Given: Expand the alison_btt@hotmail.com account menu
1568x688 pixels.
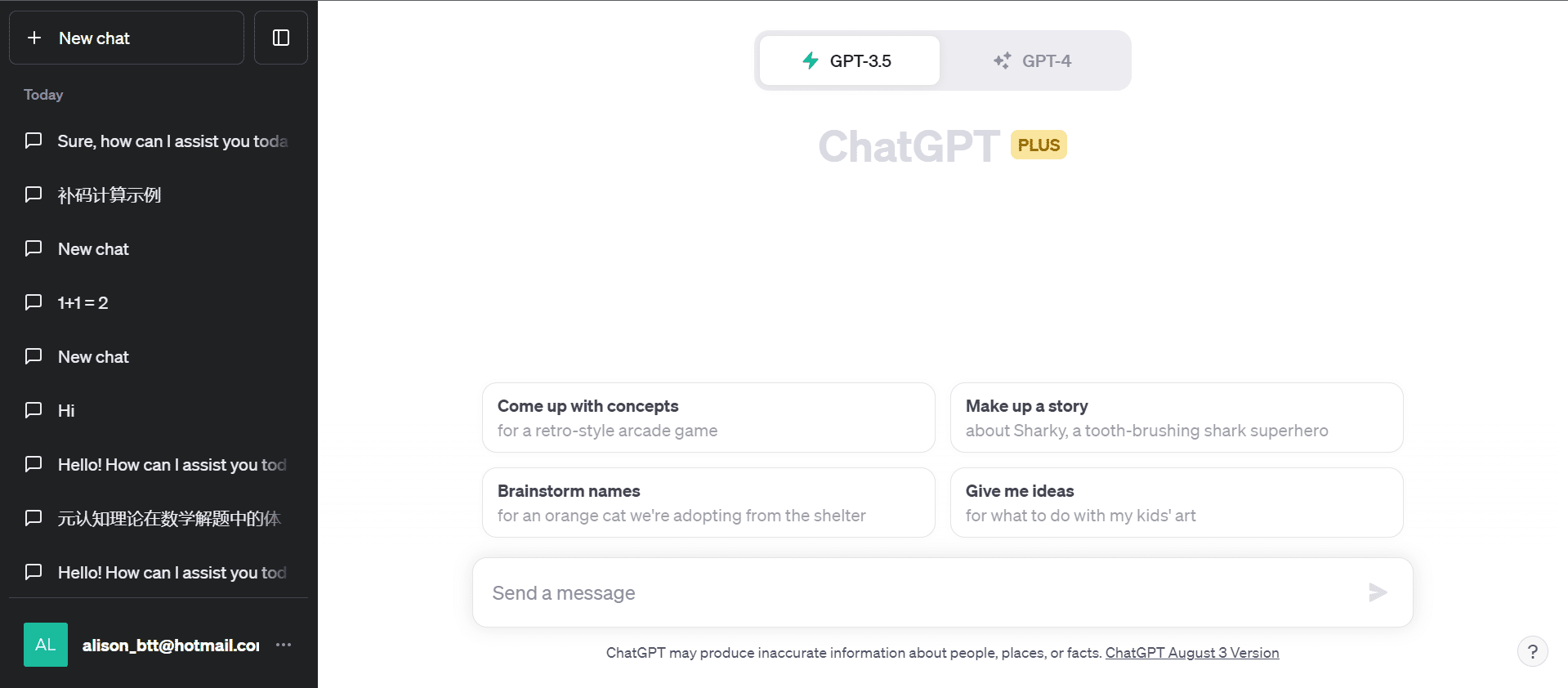Looking at the screenshot, I should (171, 646).
